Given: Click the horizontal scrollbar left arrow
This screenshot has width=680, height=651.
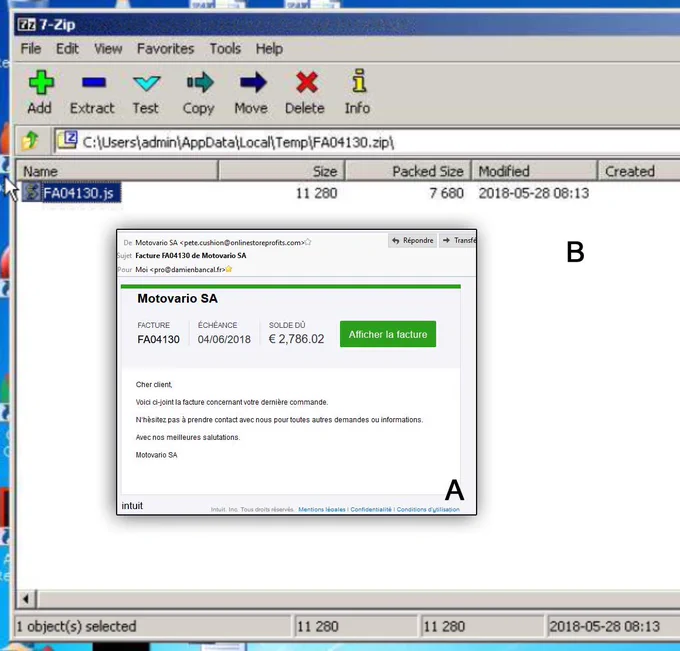Looking at the screenshot, I should pyautogui.click(x=26, y=599).
